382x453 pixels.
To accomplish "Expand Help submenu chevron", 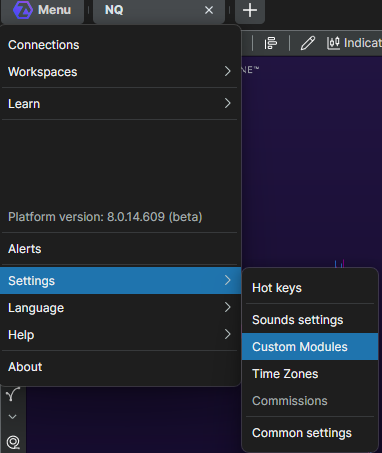I will tap(228, 334).
